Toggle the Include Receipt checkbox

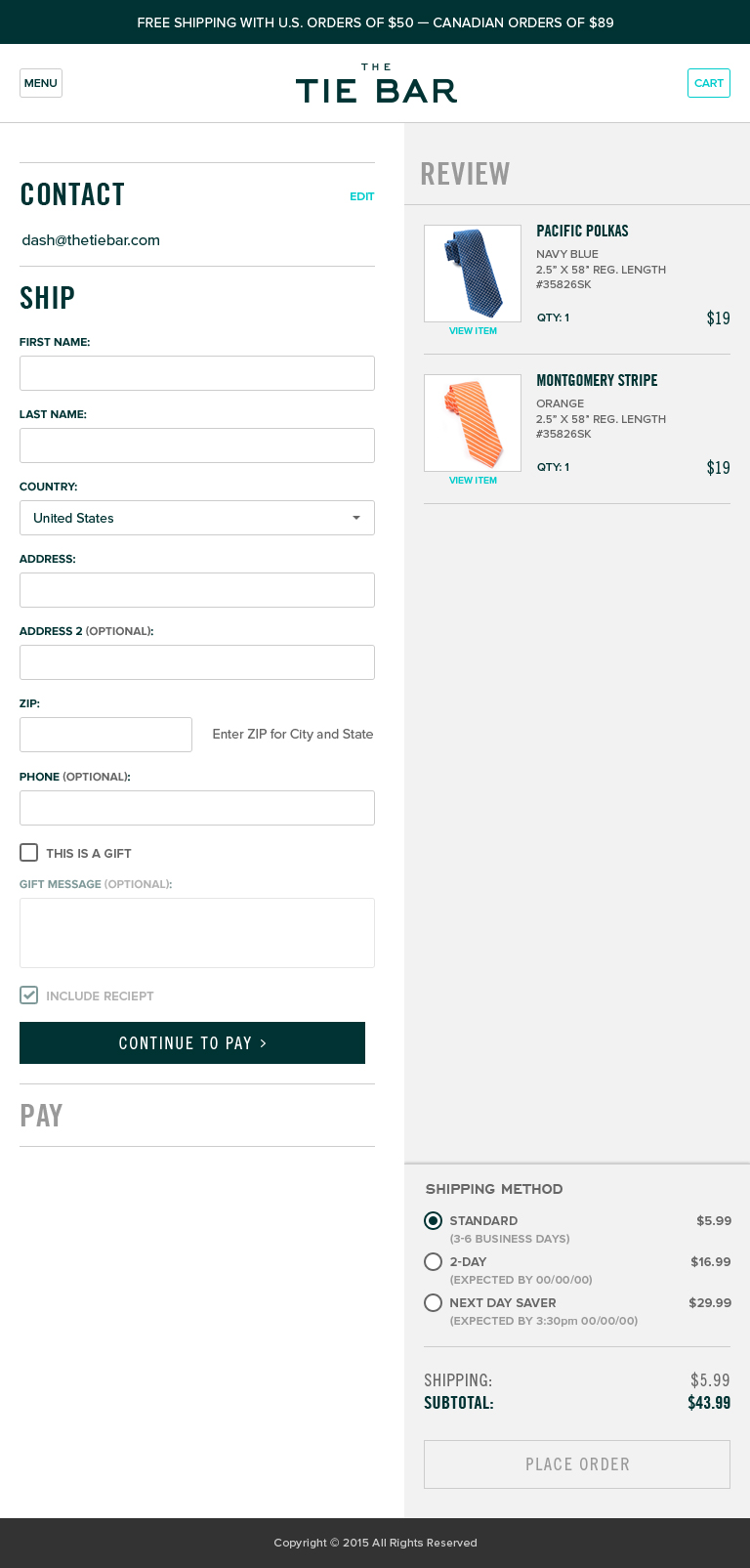29,996
